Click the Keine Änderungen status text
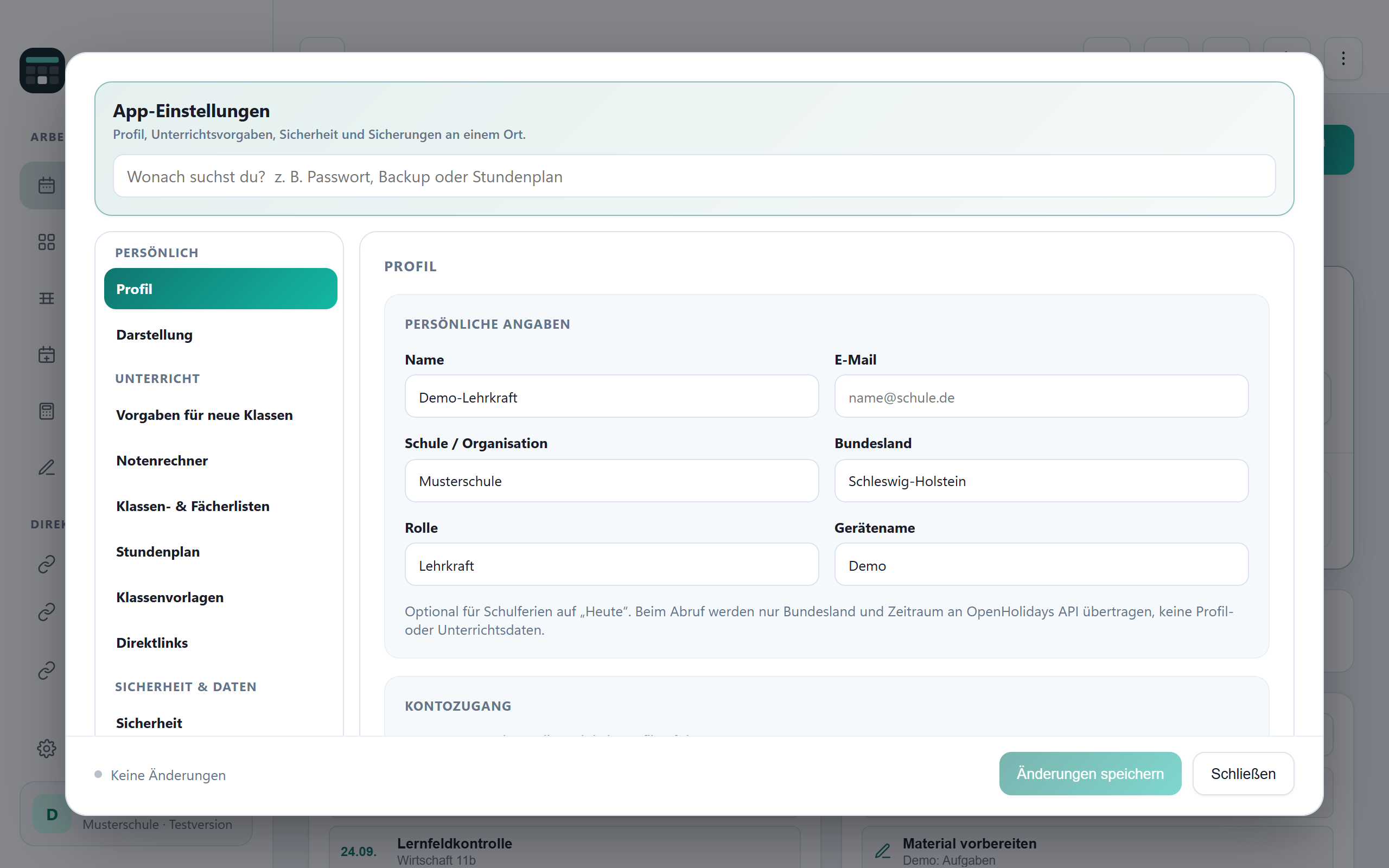Screen dimensions: 1389x868 pyautogui.click(x=168, y=775)
